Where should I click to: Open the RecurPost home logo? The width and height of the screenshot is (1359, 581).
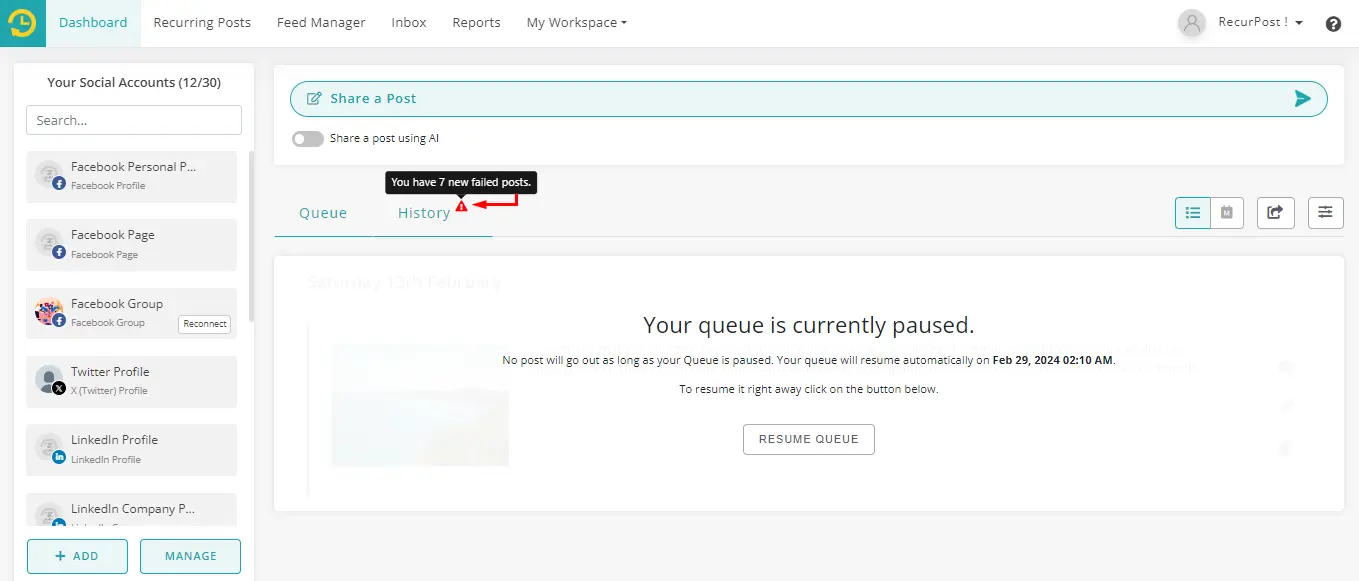(21, 21)
